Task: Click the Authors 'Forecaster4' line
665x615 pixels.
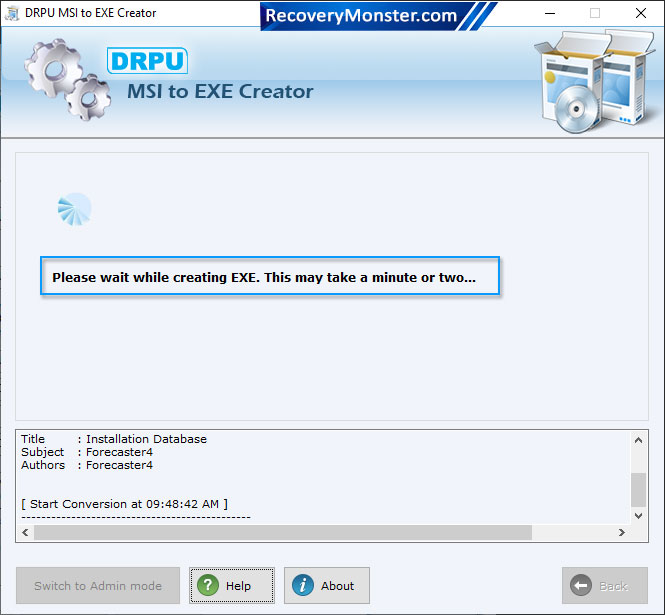Action: pos(87,465)
